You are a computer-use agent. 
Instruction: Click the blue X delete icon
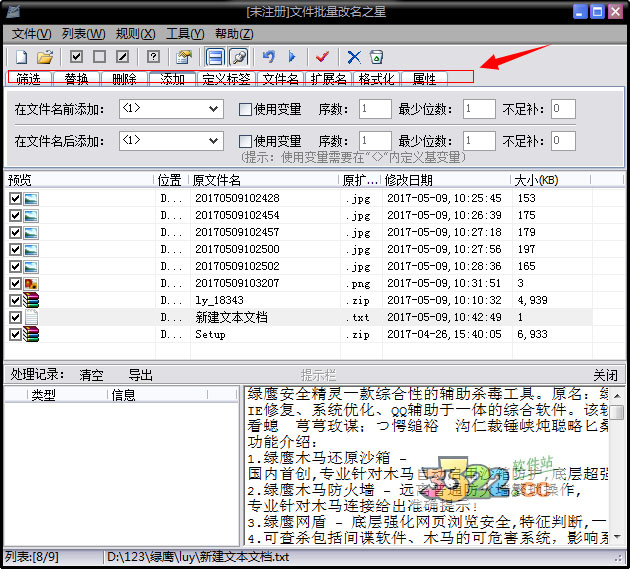(x=353, y=57)
